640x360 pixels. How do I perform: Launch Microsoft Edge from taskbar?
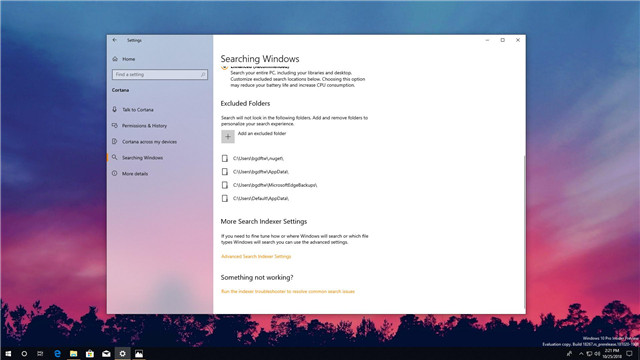[x=57, y=353]
